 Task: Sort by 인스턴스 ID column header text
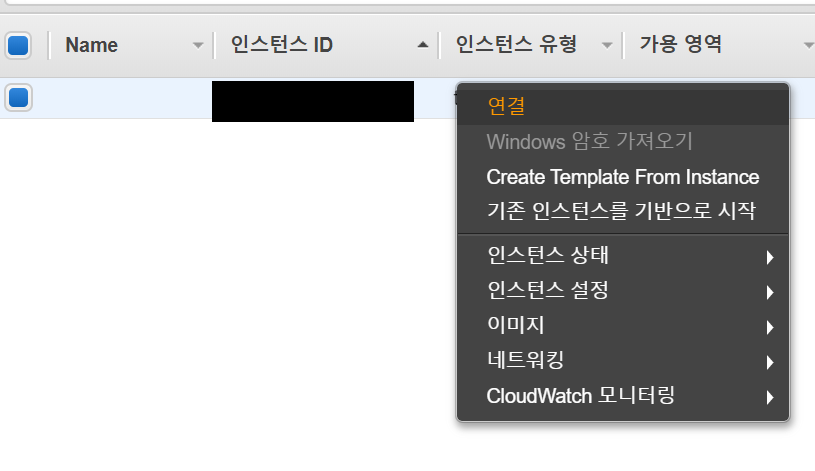281,45
